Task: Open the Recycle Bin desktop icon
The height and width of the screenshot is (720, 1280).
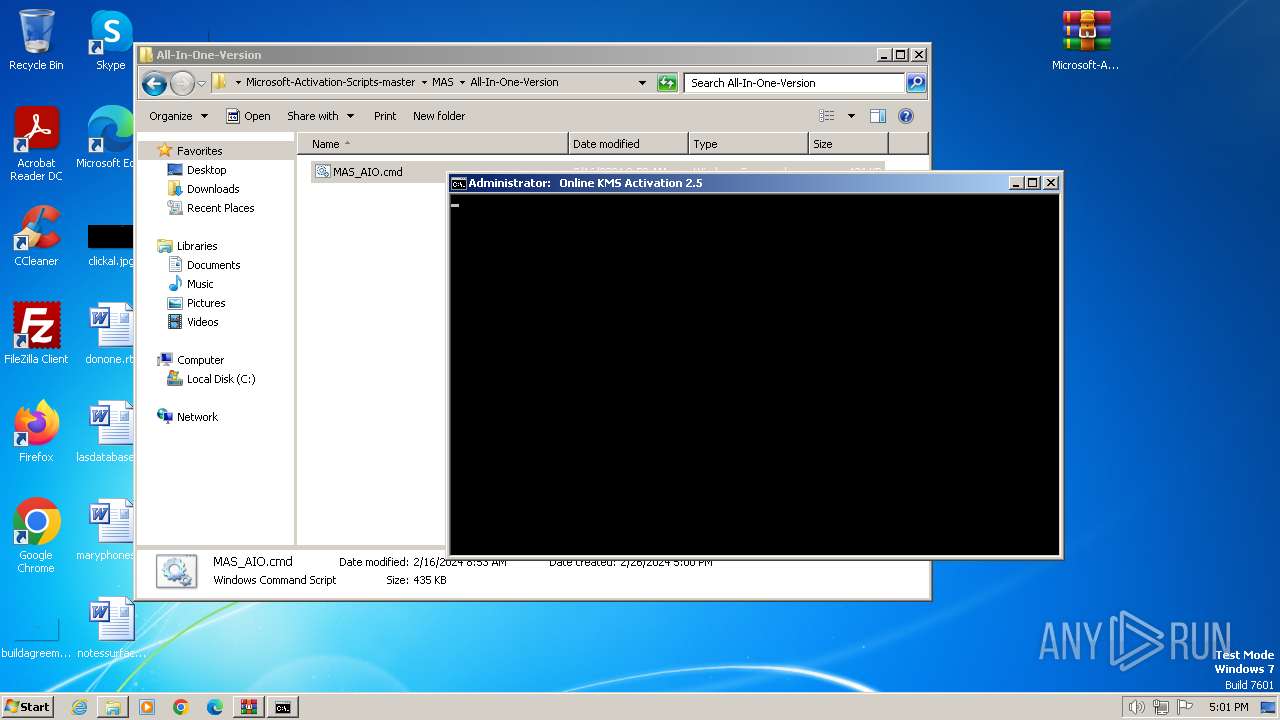Action: click(36, 40)
